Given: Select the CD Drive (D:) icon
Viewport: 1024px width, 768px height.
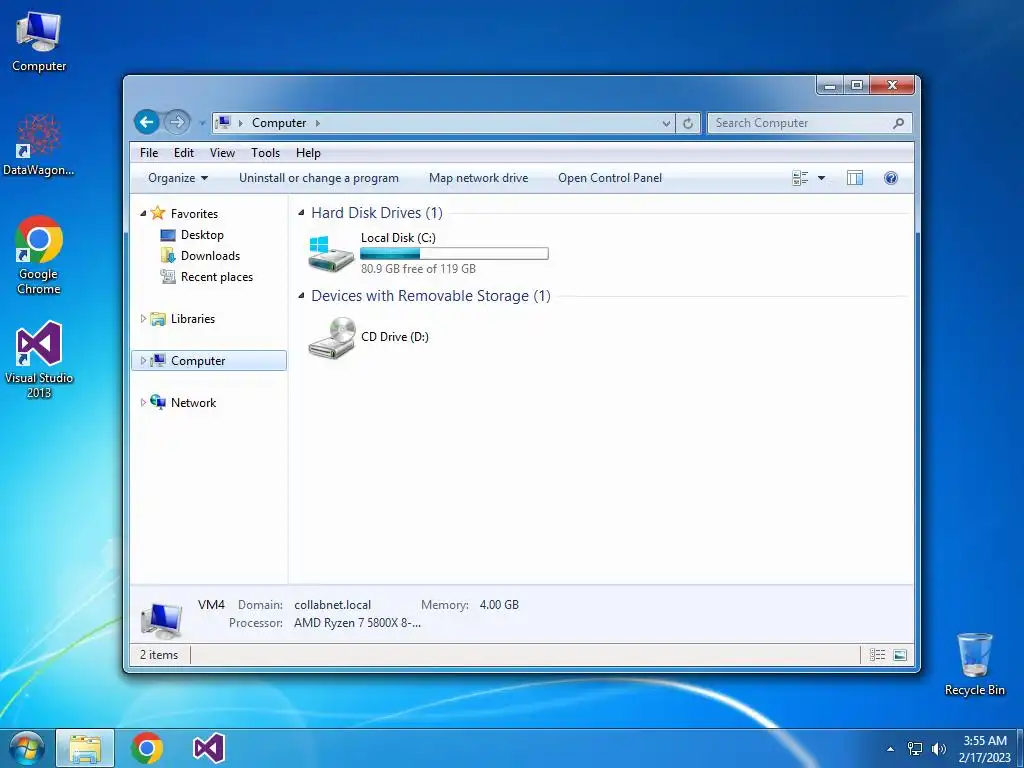Looking at the screenshot, I should (x=332, y=338).
